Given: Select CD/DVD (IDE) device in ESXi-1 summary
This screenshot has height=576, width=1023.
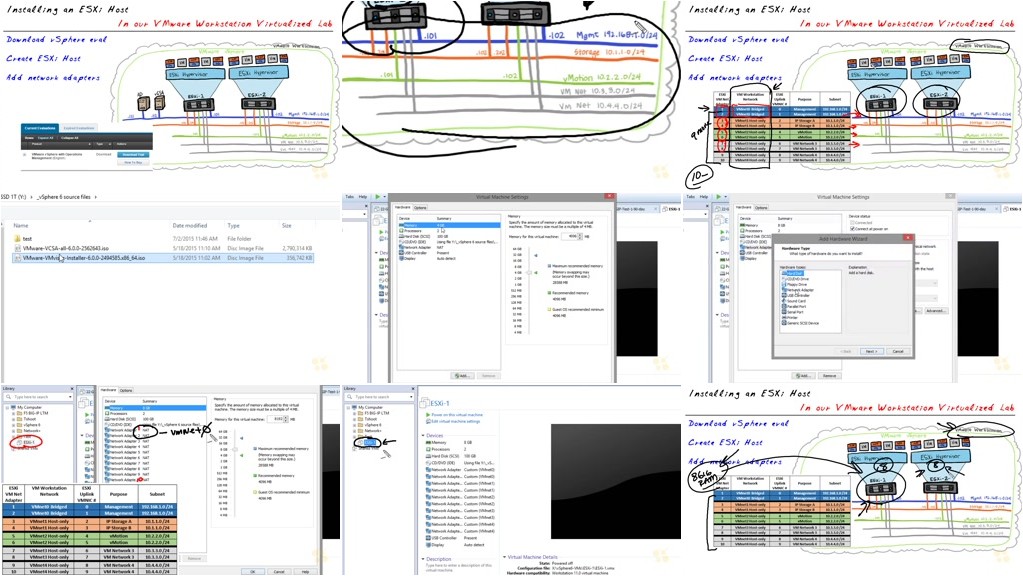Looking at the screenshot, I should pyautogui.click(x=460, y=462).
